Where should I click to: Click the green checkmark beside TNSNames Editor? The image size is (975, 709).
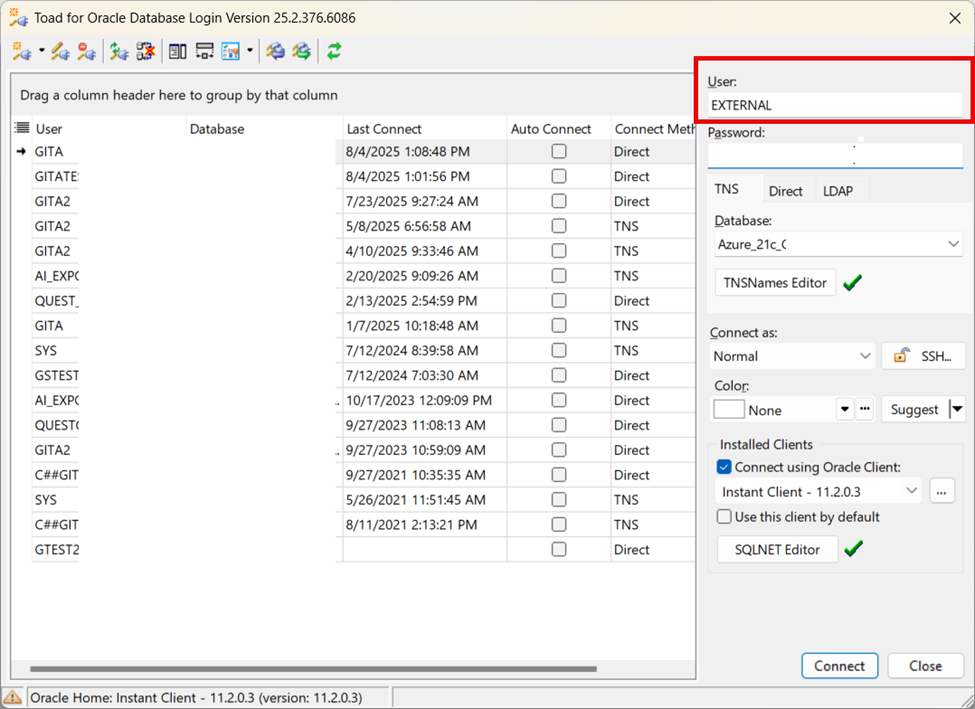(x=853, y=283)
